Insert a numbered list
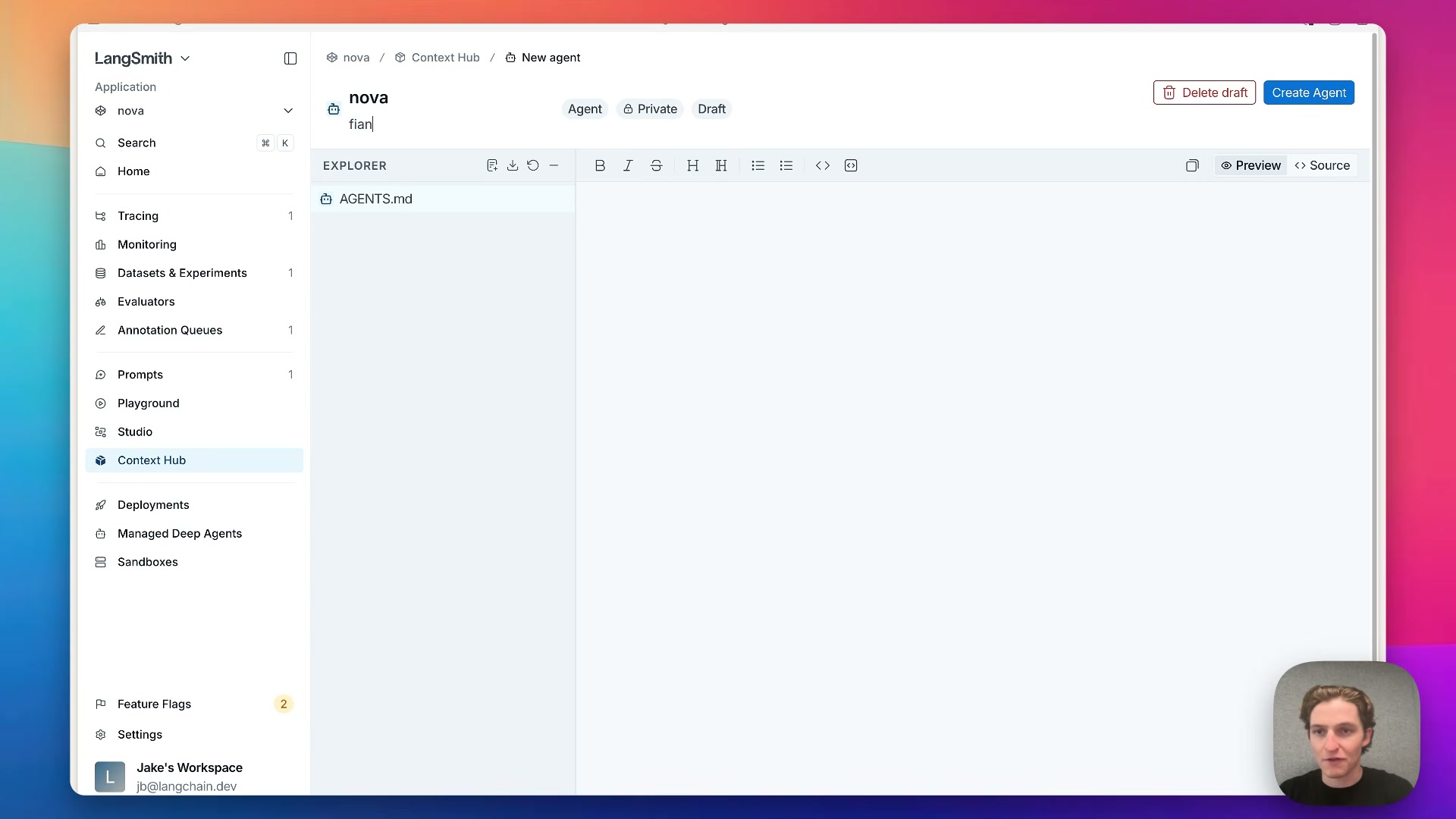 click(x=758, y=165)
